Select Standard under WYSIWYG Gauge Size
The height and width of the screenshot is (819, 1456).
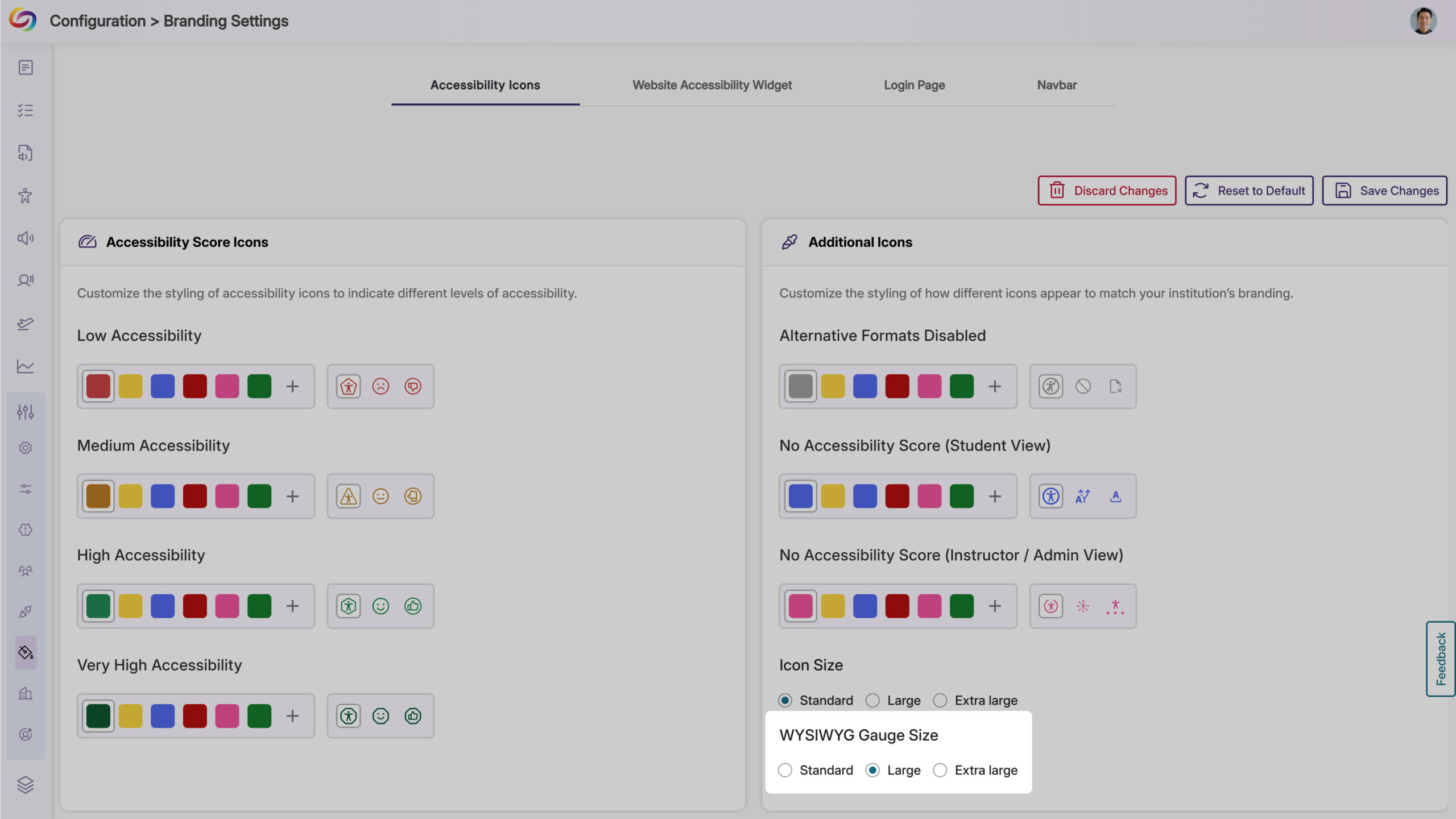point(785,770)
